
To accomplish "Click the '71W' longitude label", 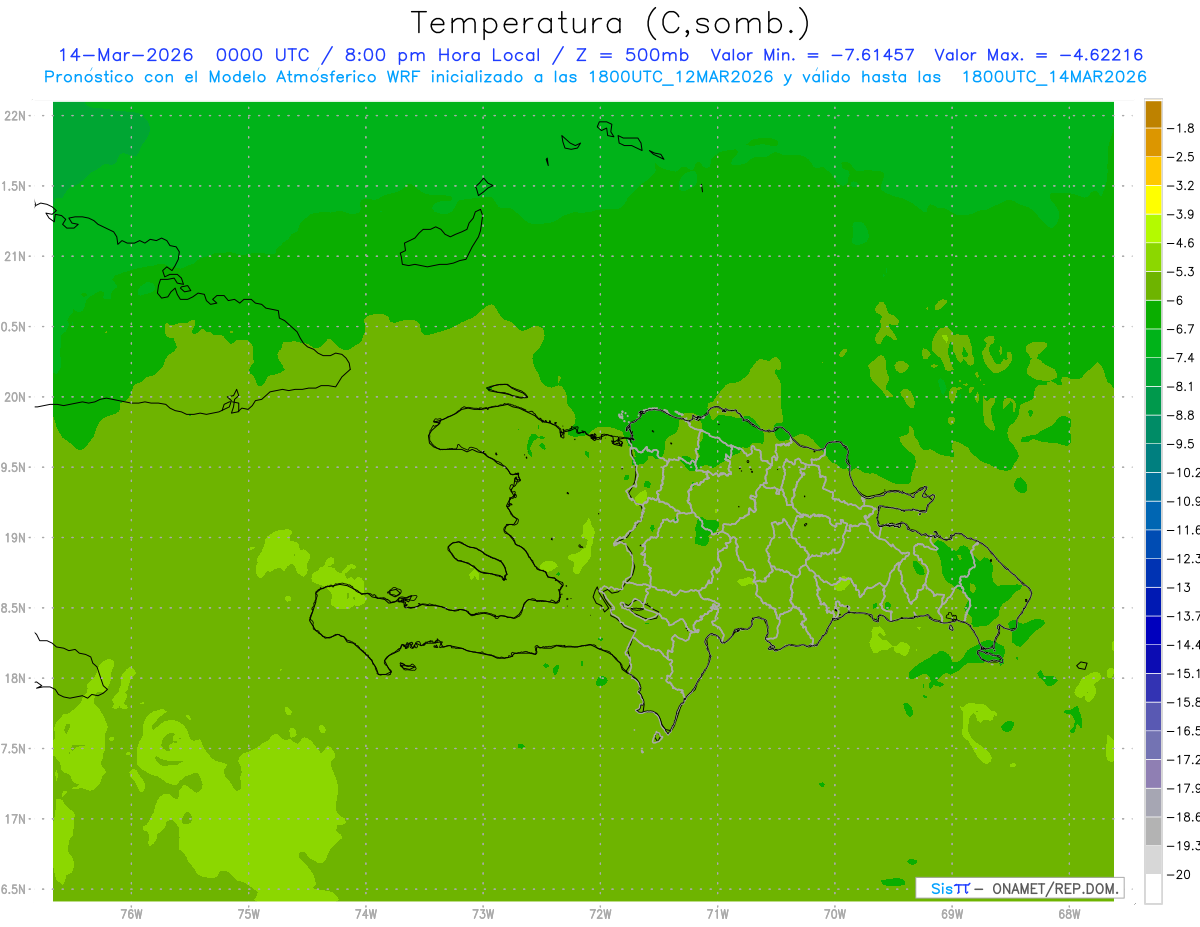I will pos(717,914).
